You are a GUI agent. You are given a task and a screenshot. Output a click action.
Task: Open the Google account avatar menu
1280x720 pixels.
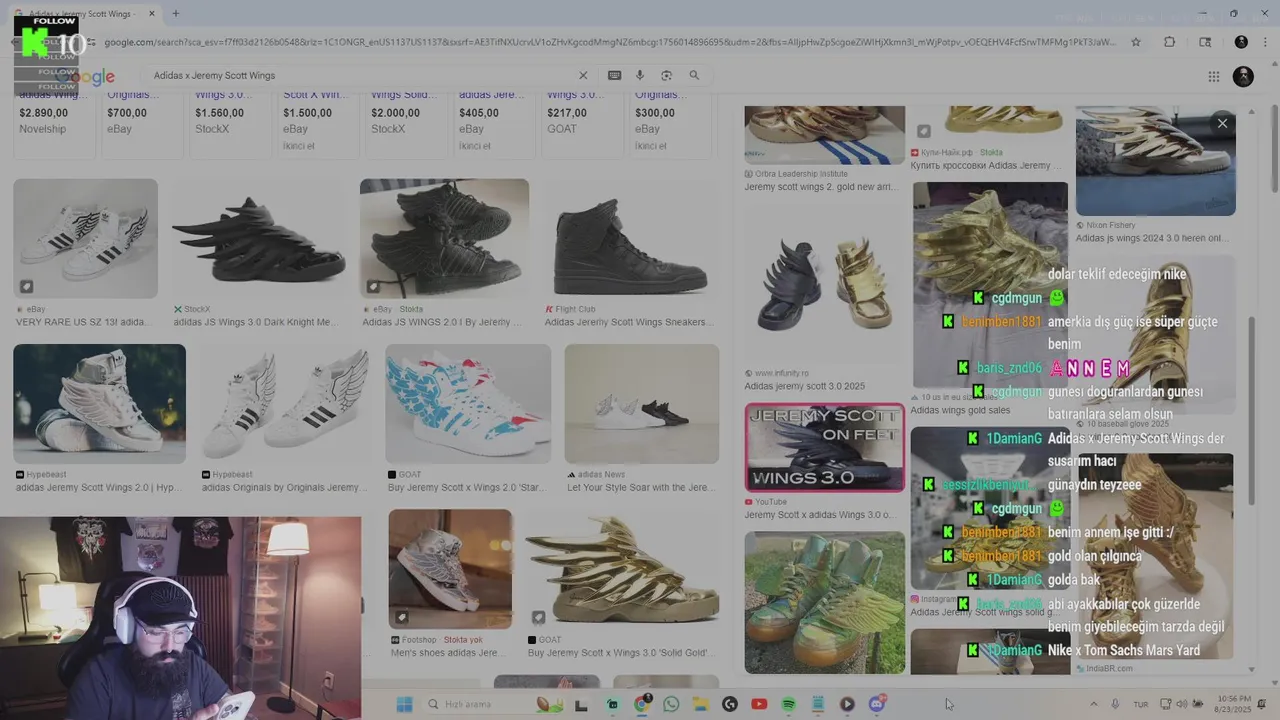pyautogui.click(x=1243, y=76)
